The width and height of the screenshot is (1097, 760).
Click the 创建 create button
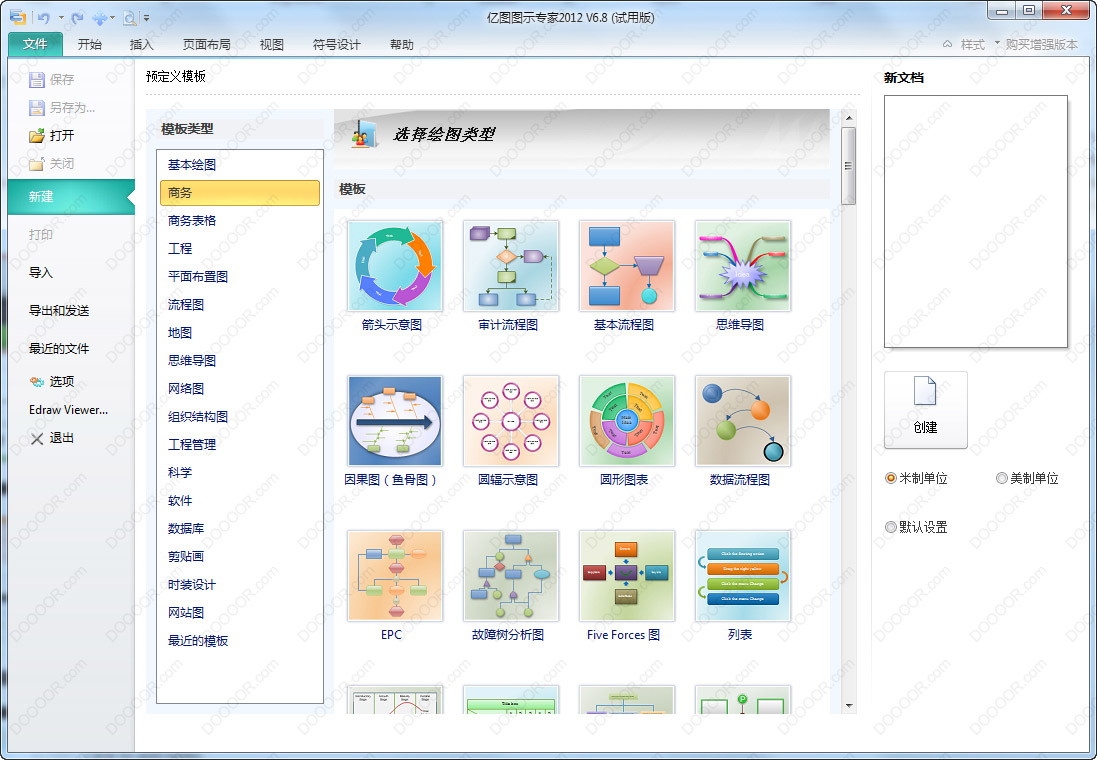pos(926,410)
